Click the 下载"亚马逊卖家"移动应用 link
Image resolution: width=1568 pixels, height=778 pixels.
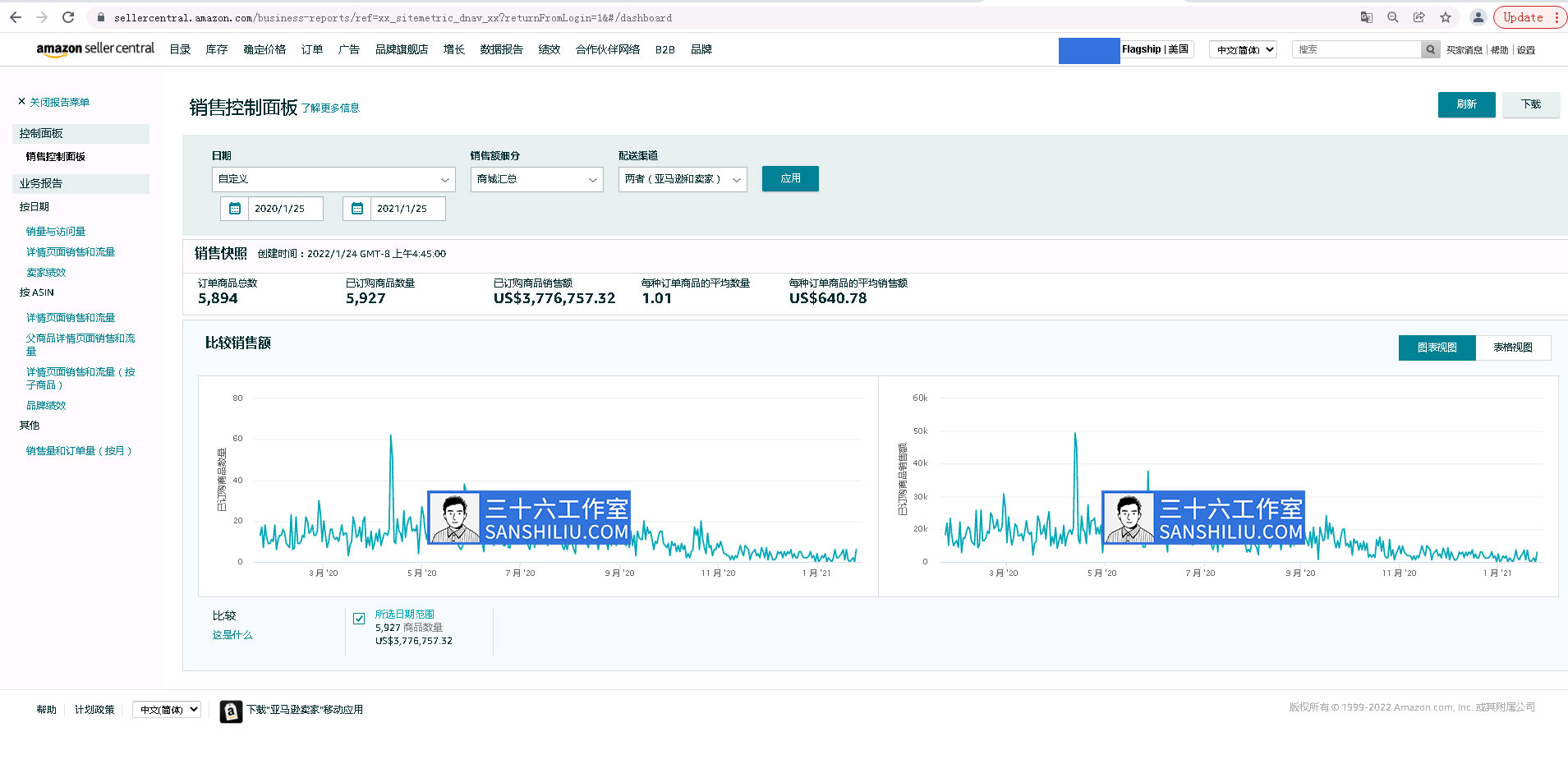click(x=305, y=710)
